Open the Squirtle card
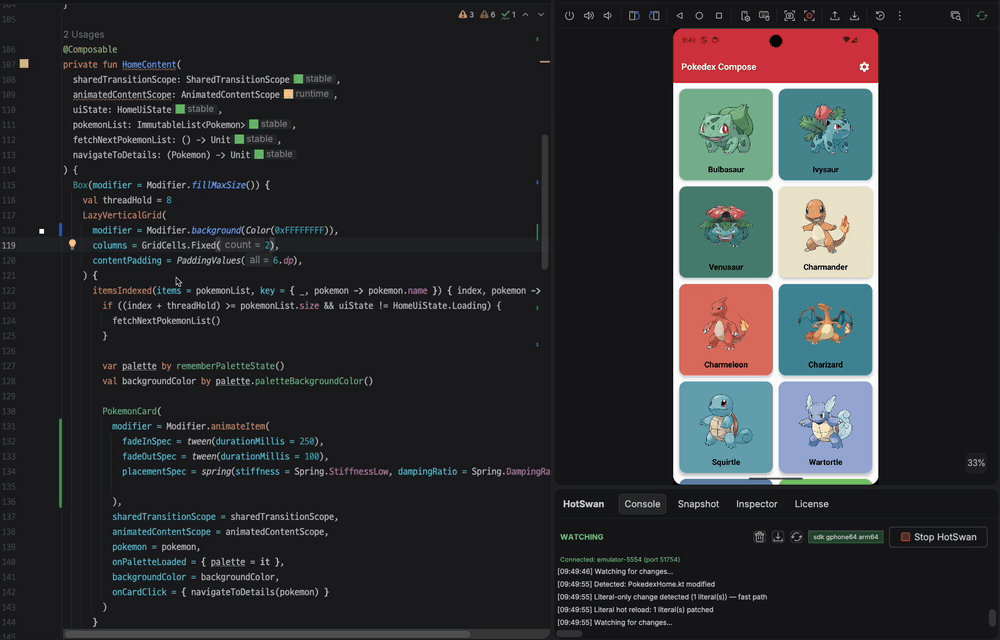The image size is (1000, 640). point(726,427)
